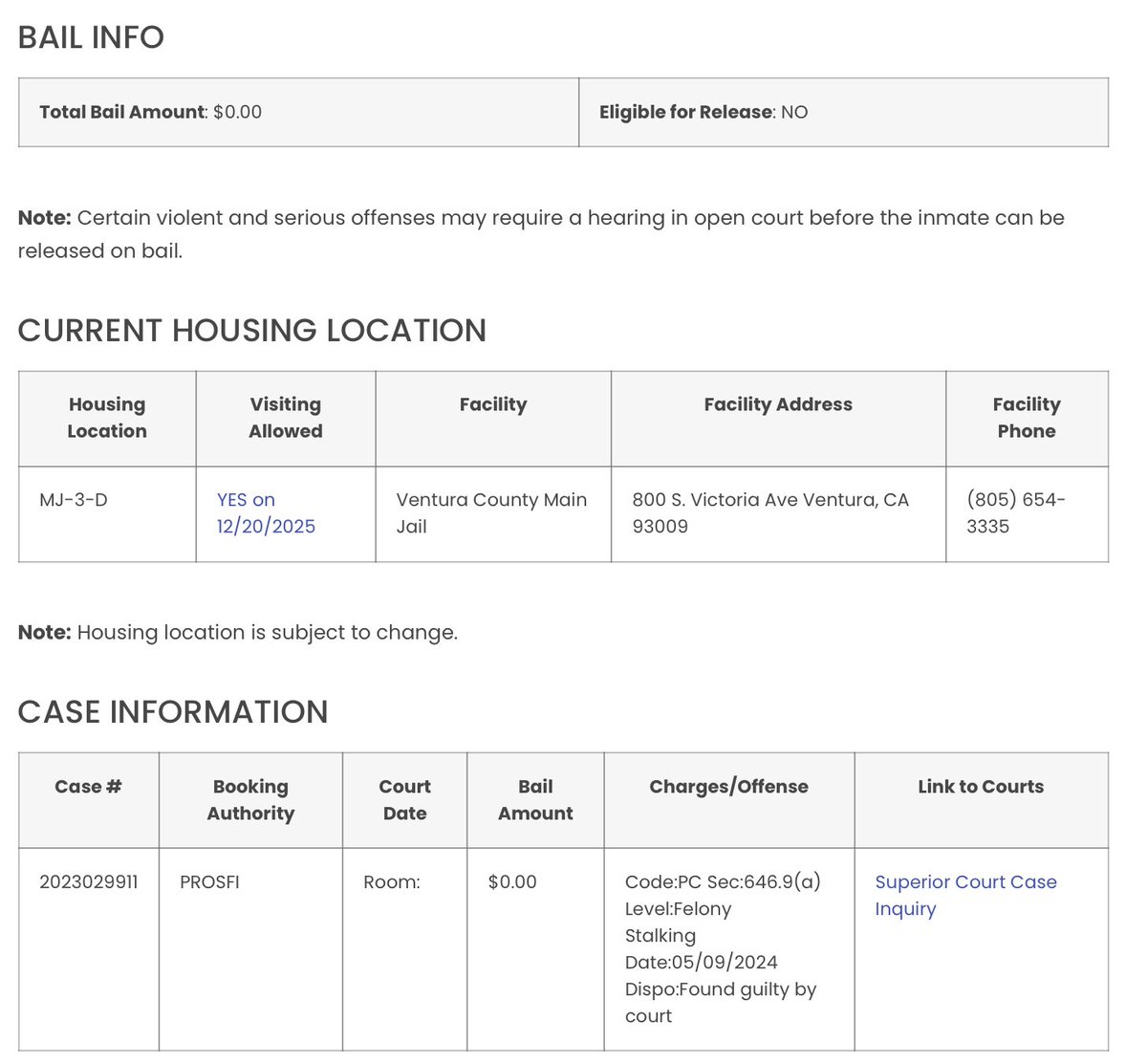This screenshot has width=1147, height=1064.
Task: Select the Level:Felony line
Action: point(678,909)
